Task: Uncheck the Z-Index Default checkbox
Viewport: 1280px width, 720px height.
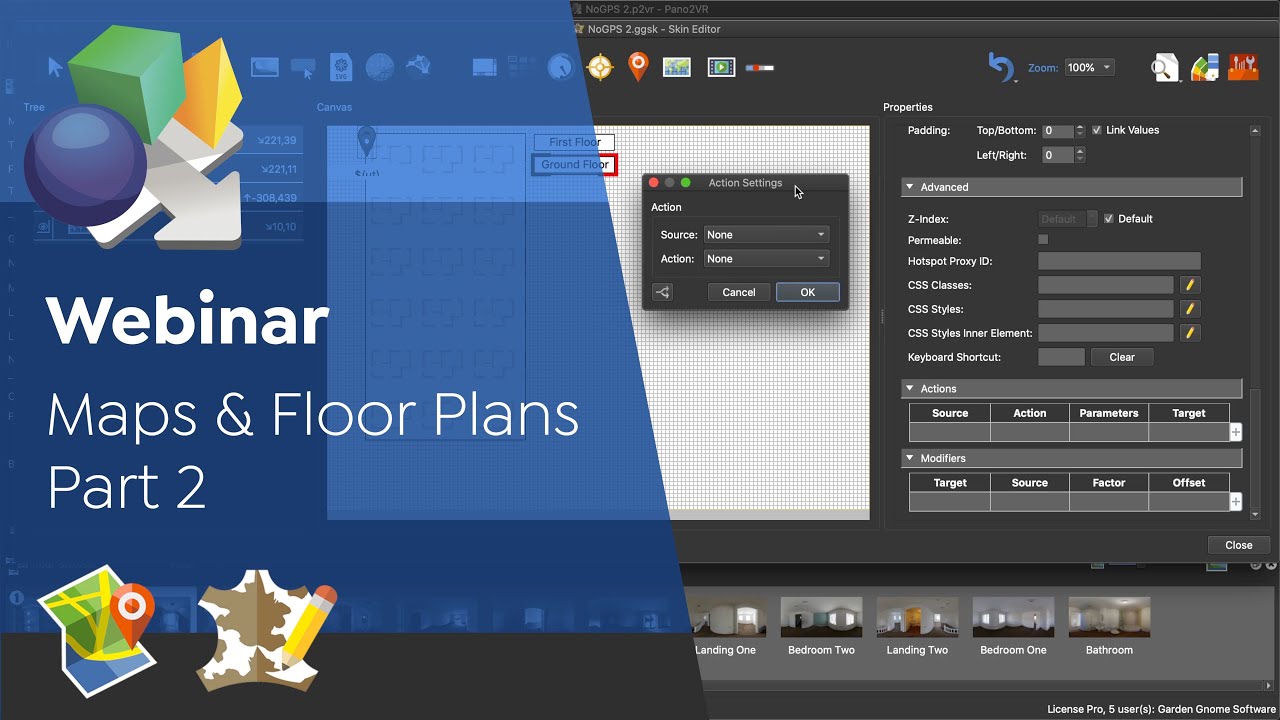Action: click(x=1109, y=218)
